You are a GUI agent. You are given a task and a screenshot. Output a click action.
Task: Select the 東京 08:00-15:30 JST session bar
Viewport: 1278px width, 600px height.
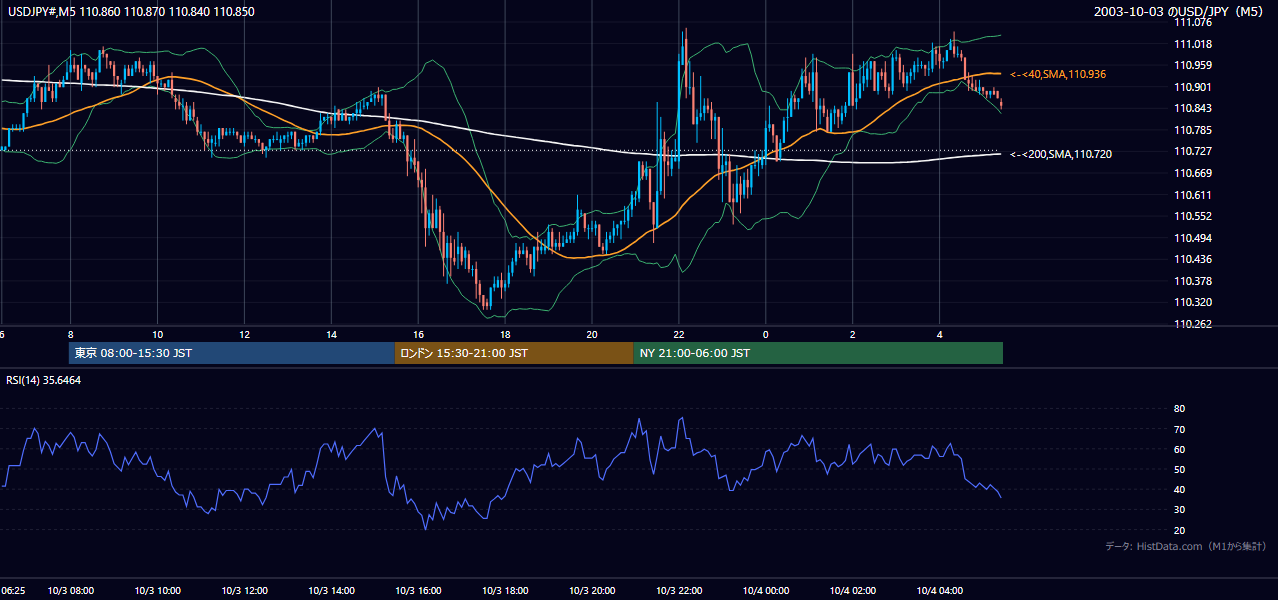[x=232, y=353]
